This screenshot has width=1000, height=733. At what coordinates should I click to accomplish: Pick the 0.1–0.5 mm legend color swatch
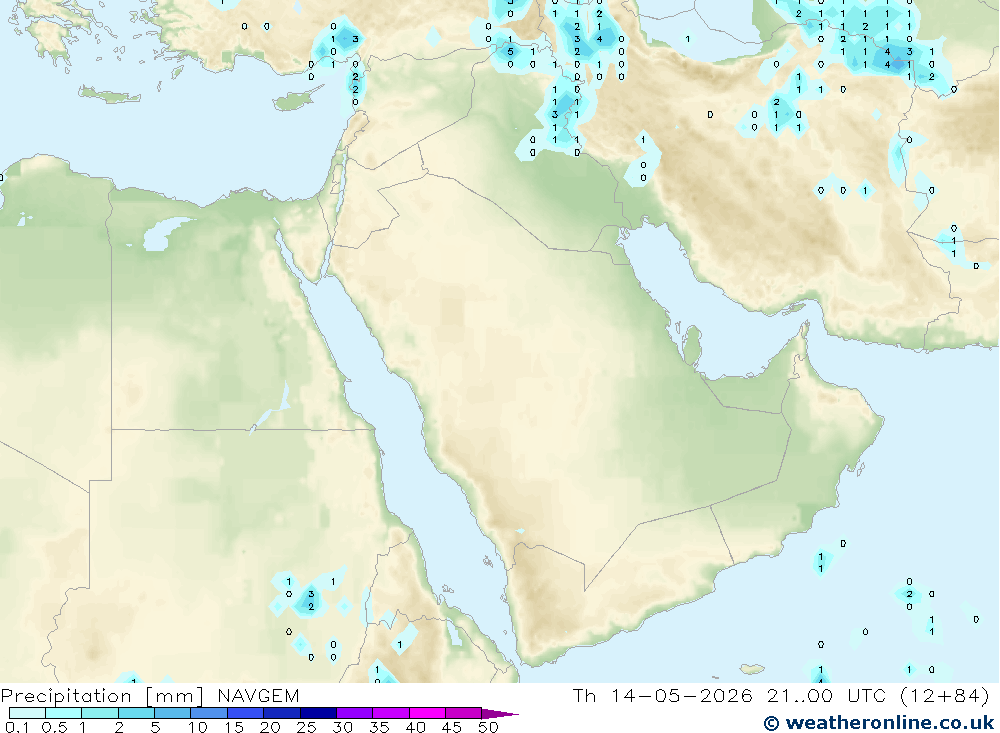coord(27,713)
